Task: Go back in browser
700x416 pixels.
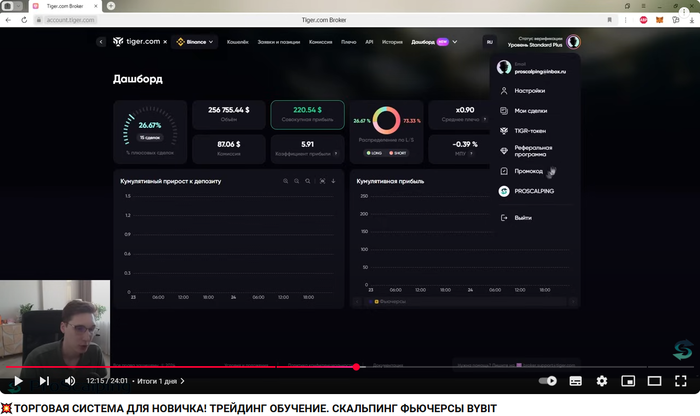Action: [8, 20]
